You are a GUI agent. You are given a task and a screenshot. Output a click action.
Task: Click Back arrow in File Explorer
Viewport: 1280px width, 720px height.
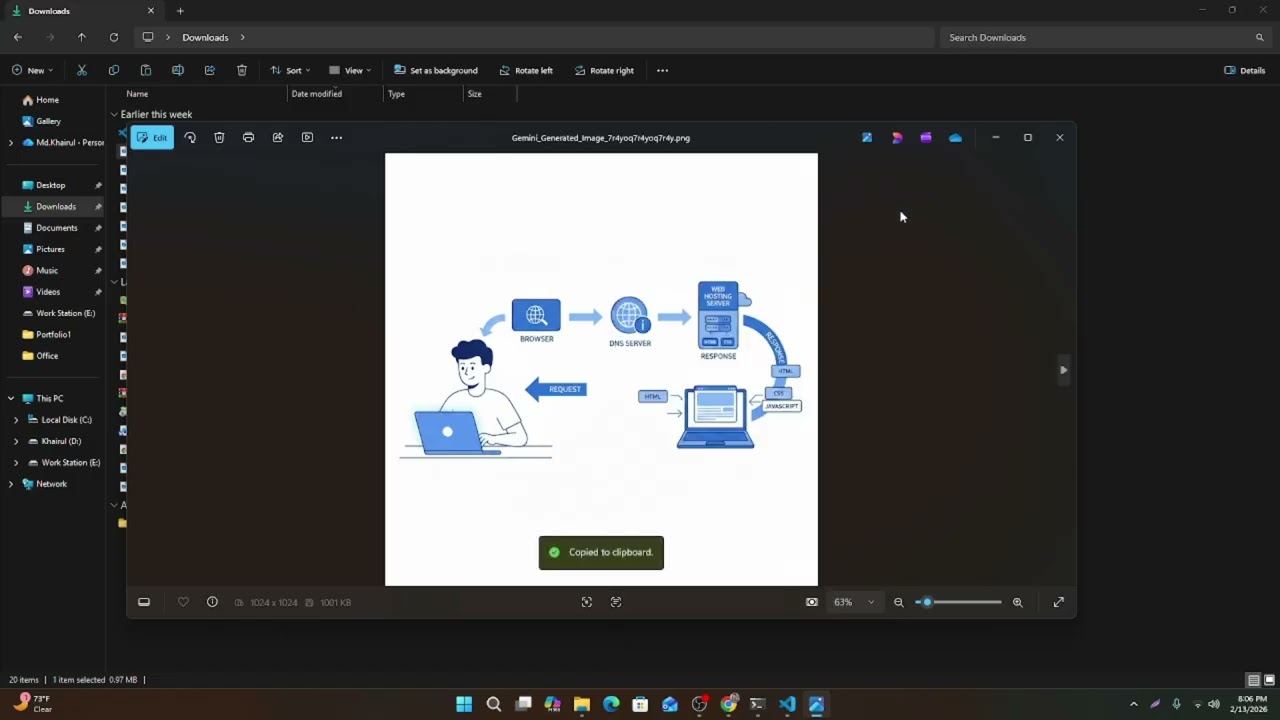[x=18, y=37]
